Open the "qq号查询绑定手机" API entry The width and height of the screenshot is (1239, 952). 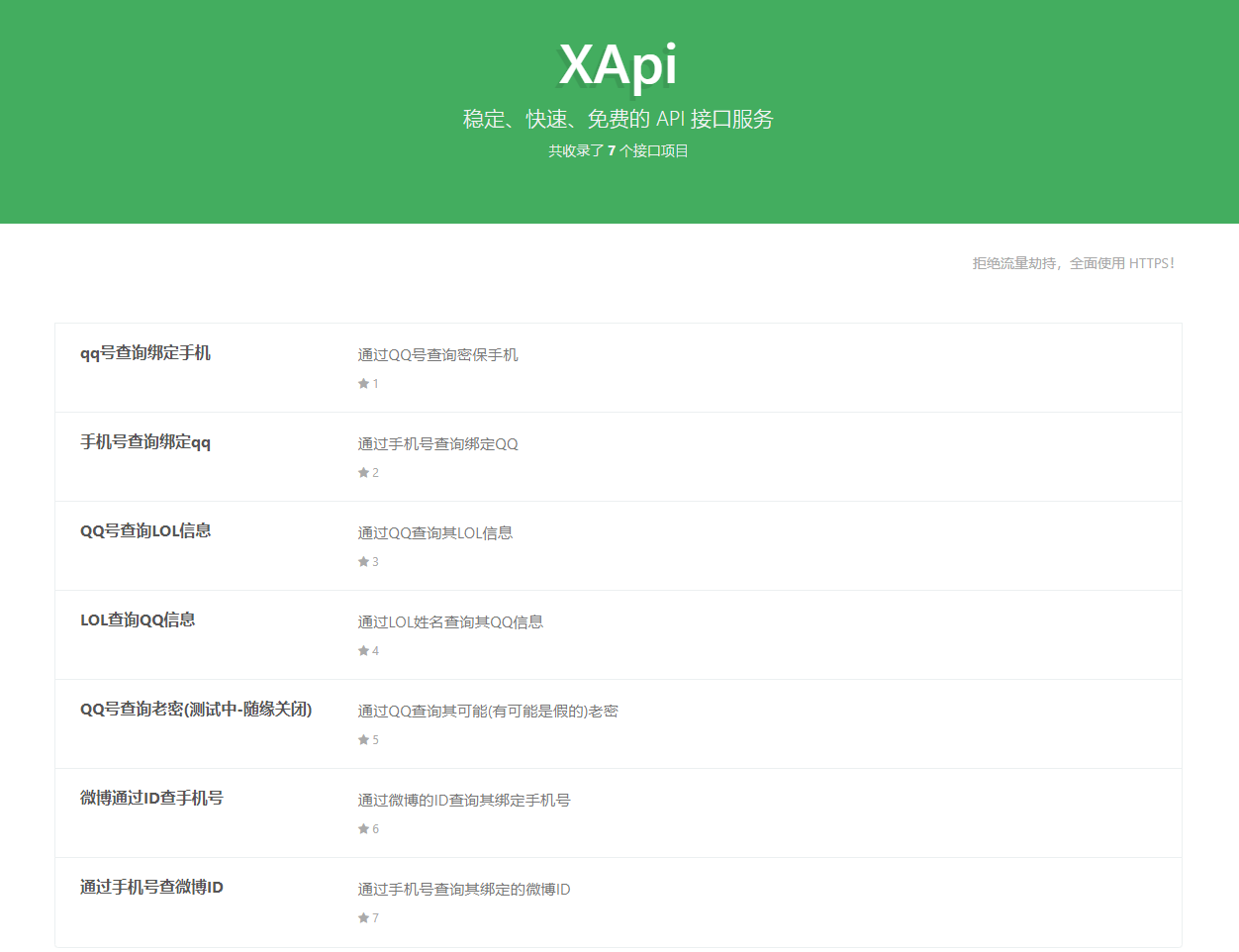[x=144, y=352]
